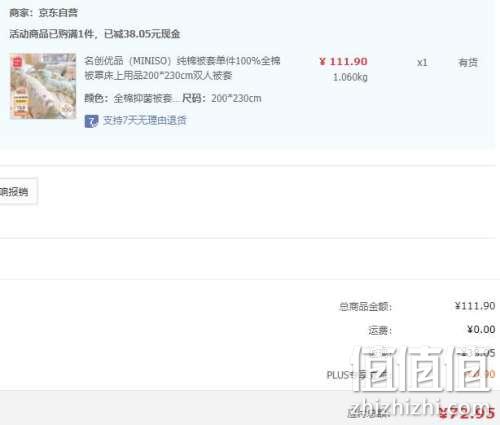Click the shipping fee ¥0.00

point(481,329)
